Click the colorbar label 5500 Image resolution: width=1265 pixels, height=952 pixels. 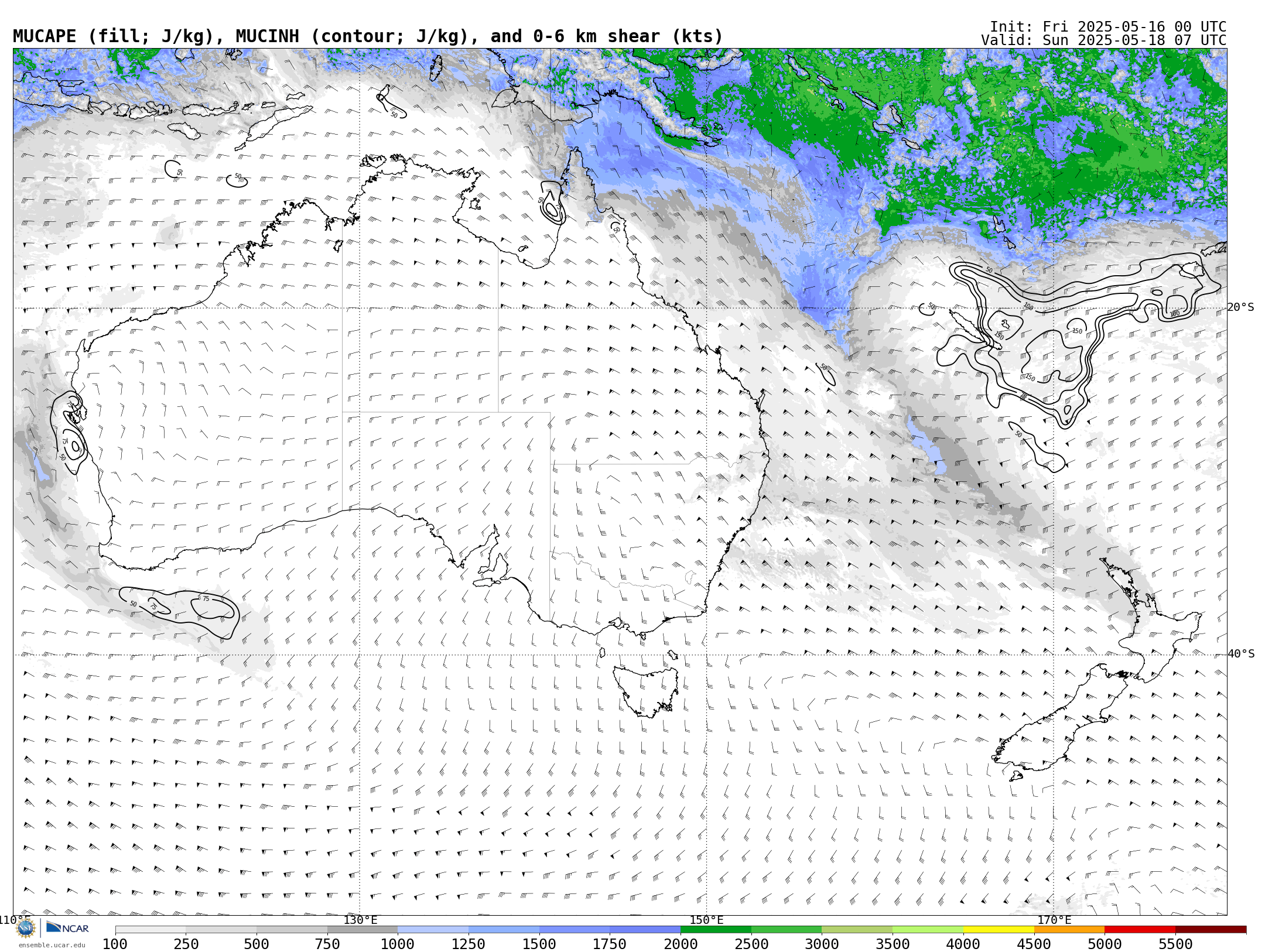pos(1175,944)
